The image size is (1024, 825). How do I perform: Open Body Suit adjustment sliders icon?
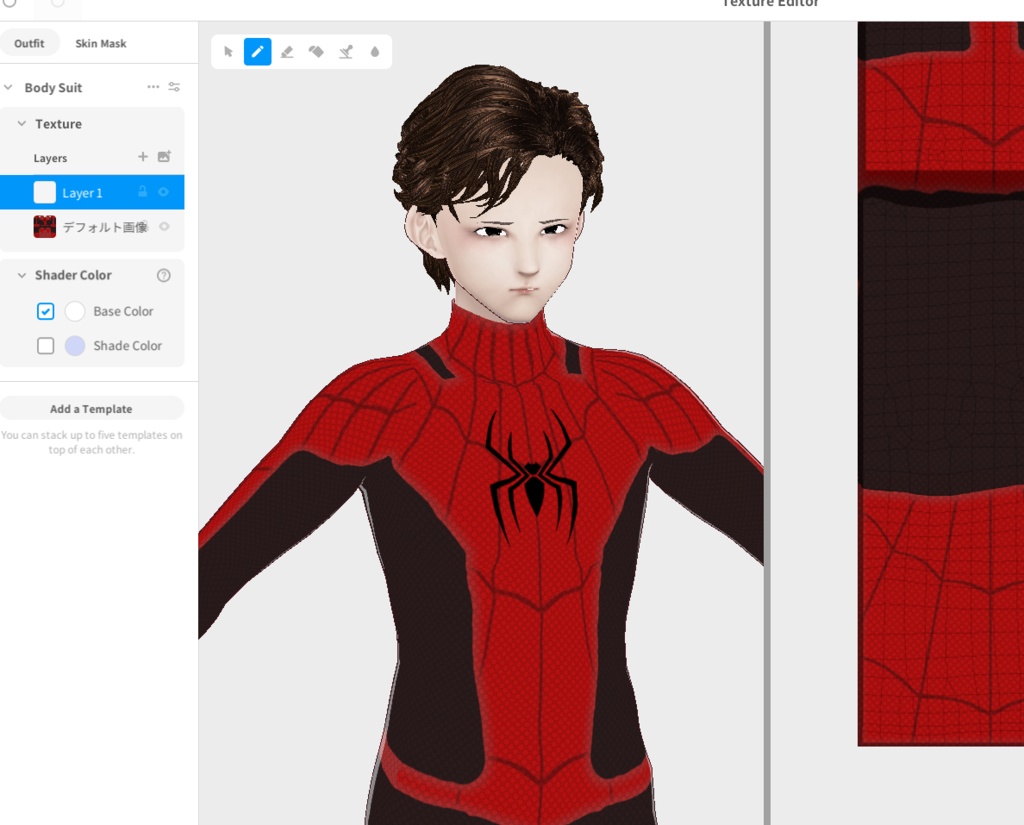[174, 87]
